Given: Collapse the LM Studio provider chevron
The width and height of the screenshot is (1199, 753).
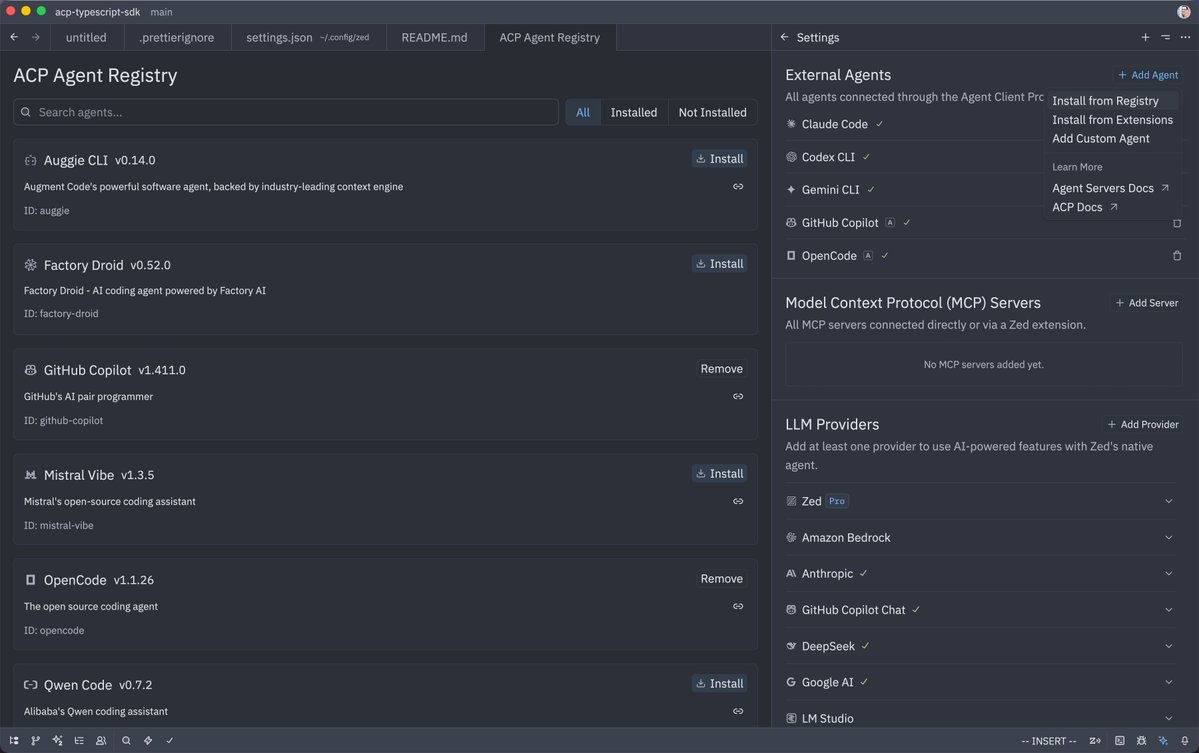Looking at the screenshot, I should [1167, 718].
